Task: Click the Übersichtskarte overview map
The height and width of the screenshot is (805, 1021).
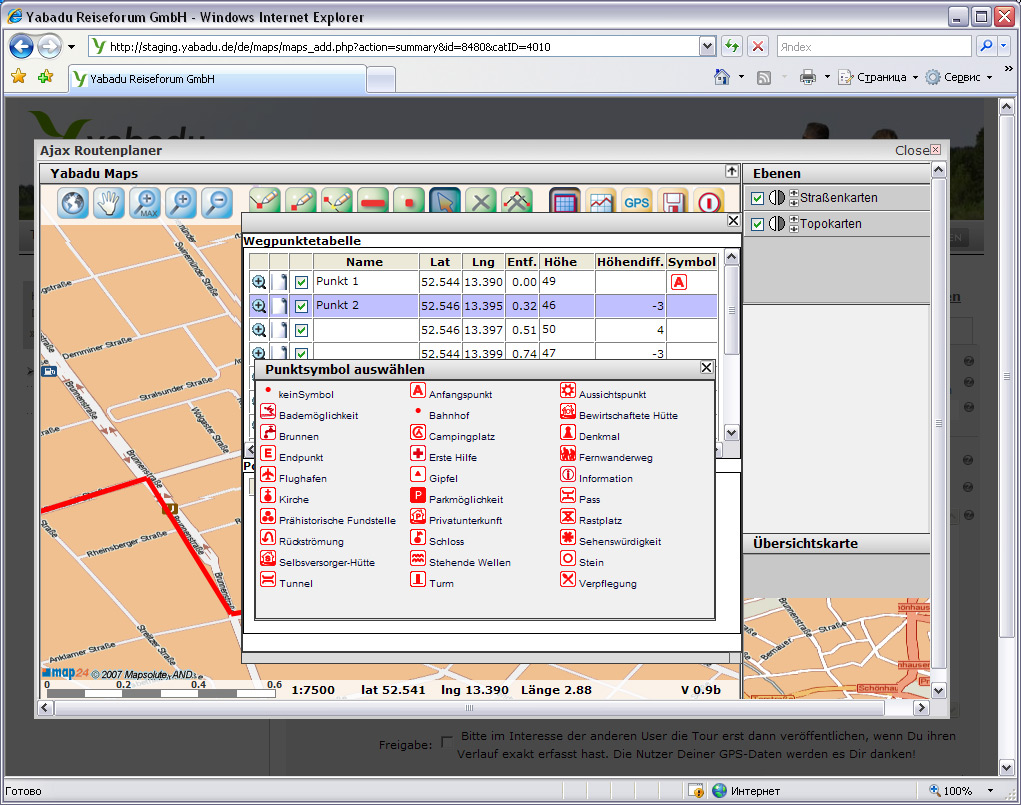Action: point(837,648)
